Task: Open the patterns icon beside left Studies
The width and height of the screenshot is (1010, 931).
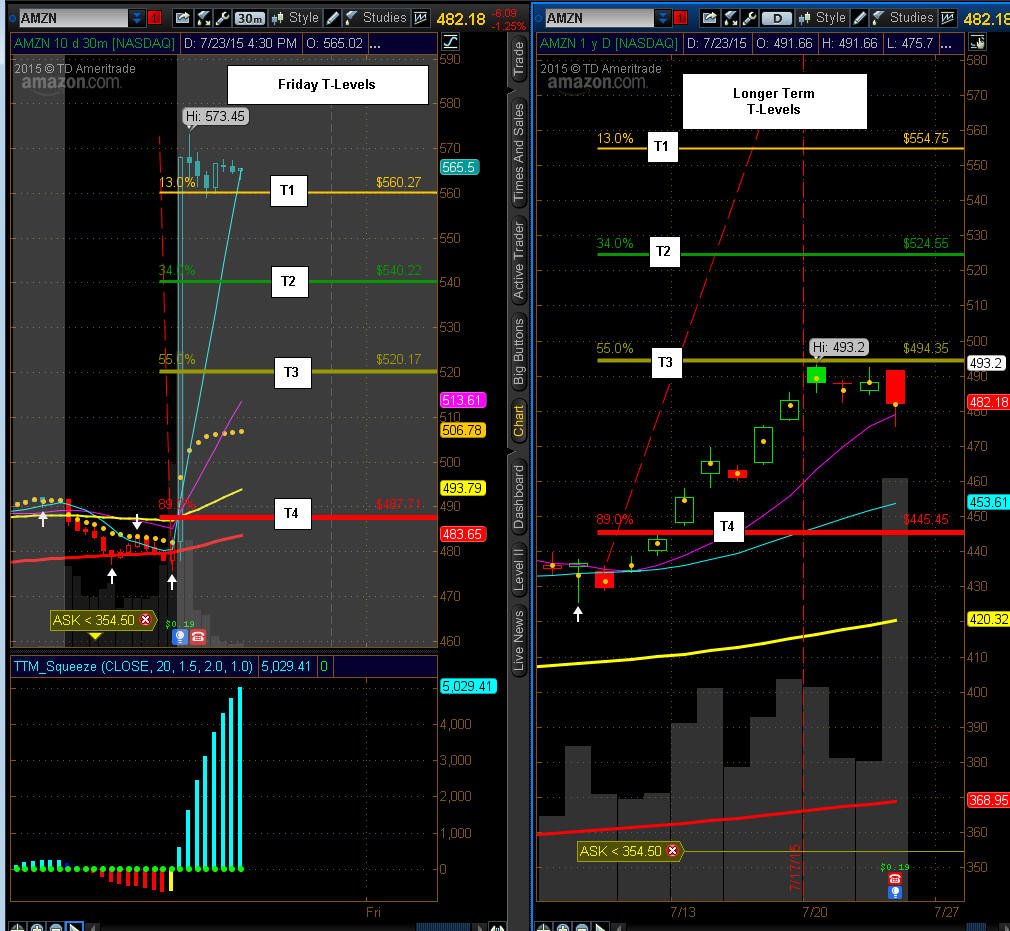Action: pyautogui.click(x=420, y=18)
